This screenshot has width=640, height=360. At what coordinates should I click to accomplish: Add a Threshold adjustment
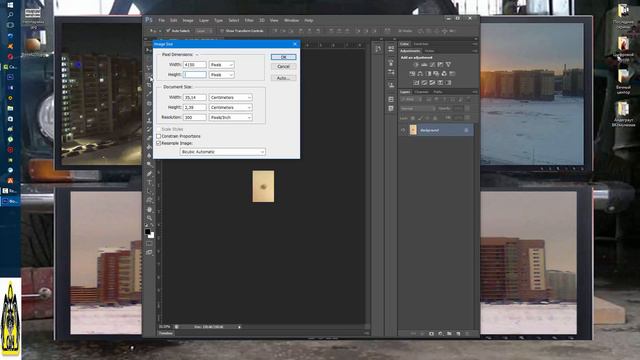[x=432, y=82]
